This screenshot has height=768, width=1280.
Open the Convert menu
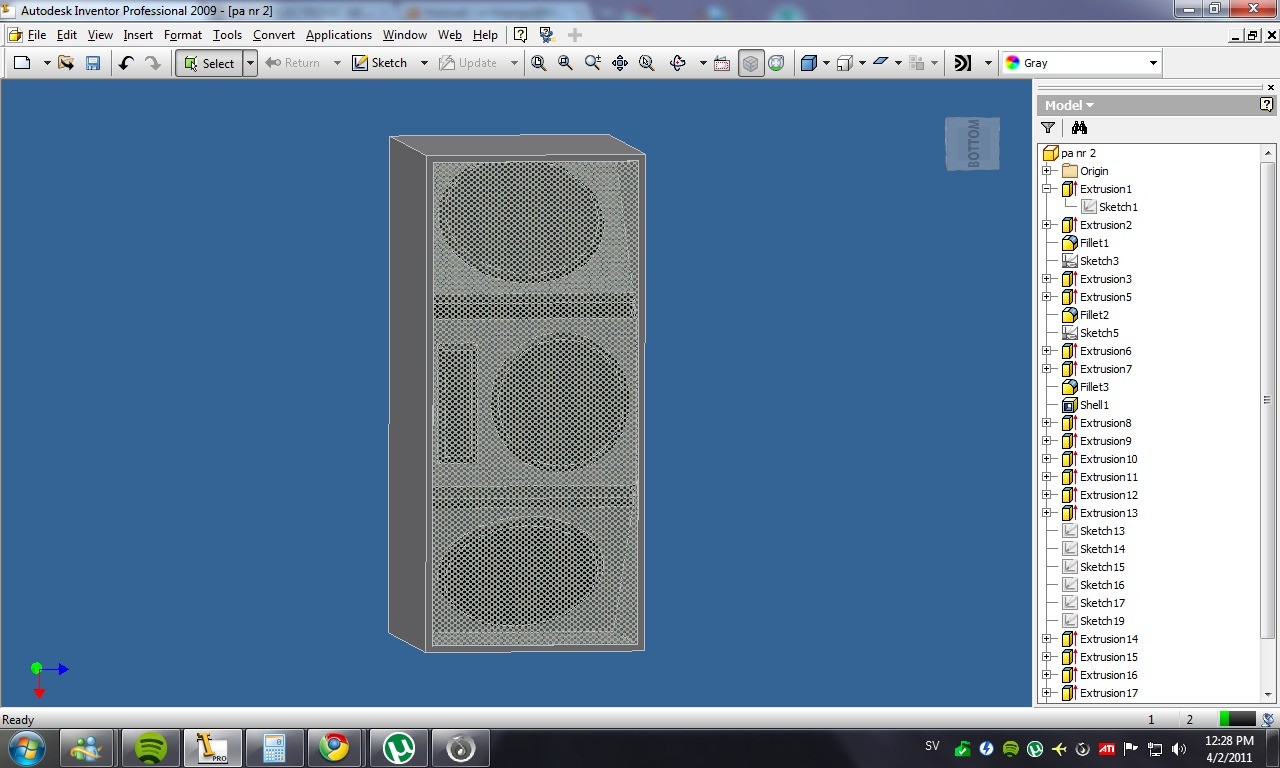click(274, 35)
